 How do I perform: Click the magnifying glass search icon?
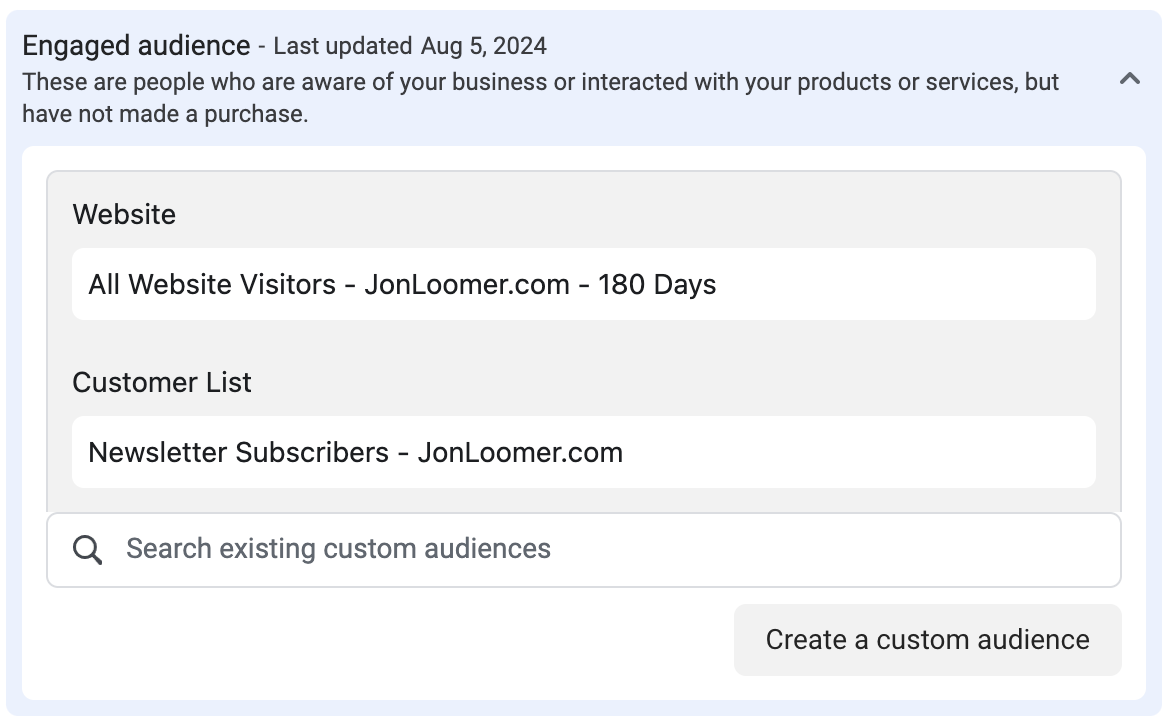click(x=87, y=550)
